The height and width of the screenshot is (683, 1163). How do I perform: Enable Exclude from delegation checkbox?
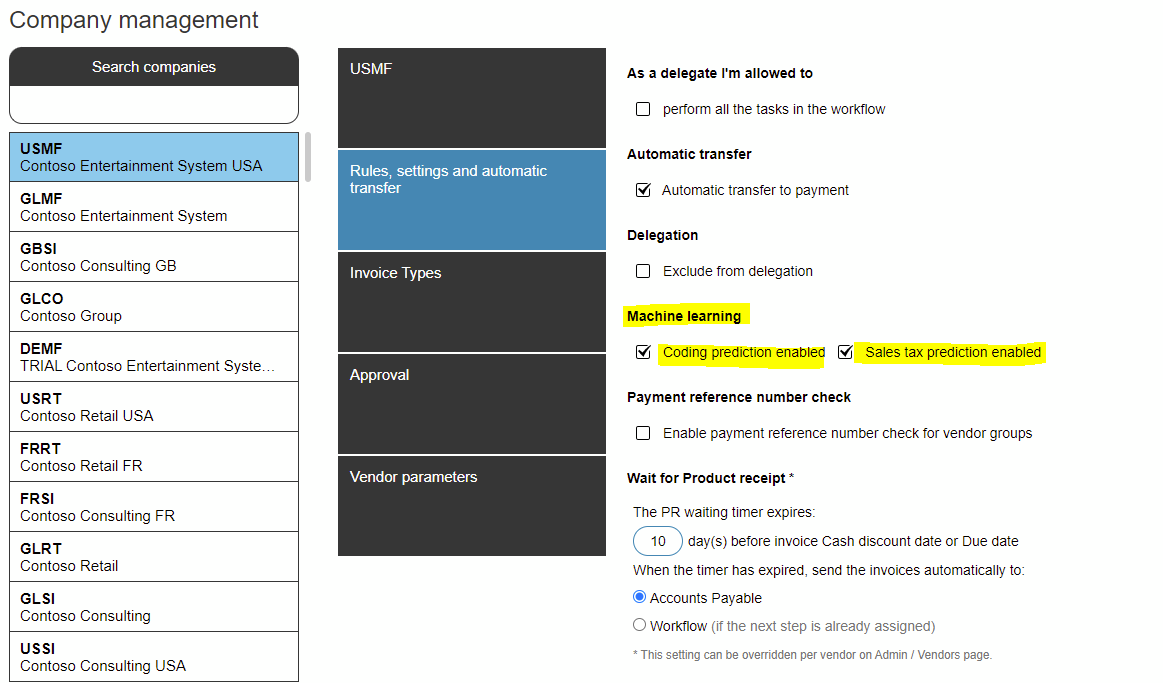click(643, 271)
